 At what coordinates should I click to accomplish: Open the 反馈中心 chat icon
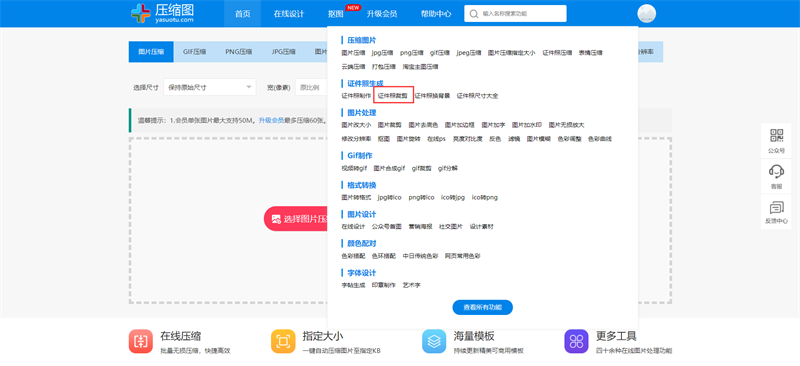pos(776,207)
